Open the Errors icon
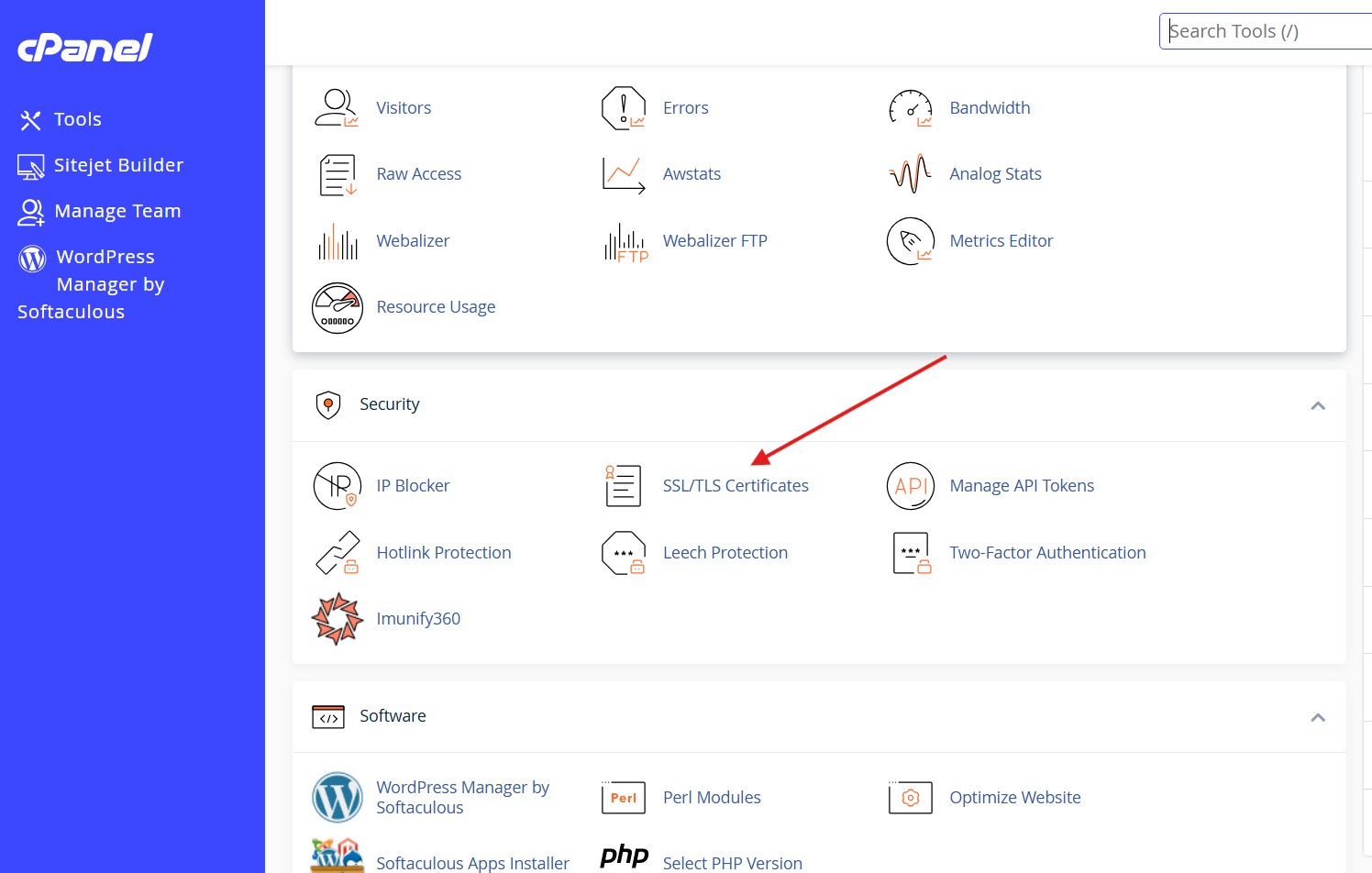The width and height of the screenshot is (1372, 873). [x=624, y=108]
